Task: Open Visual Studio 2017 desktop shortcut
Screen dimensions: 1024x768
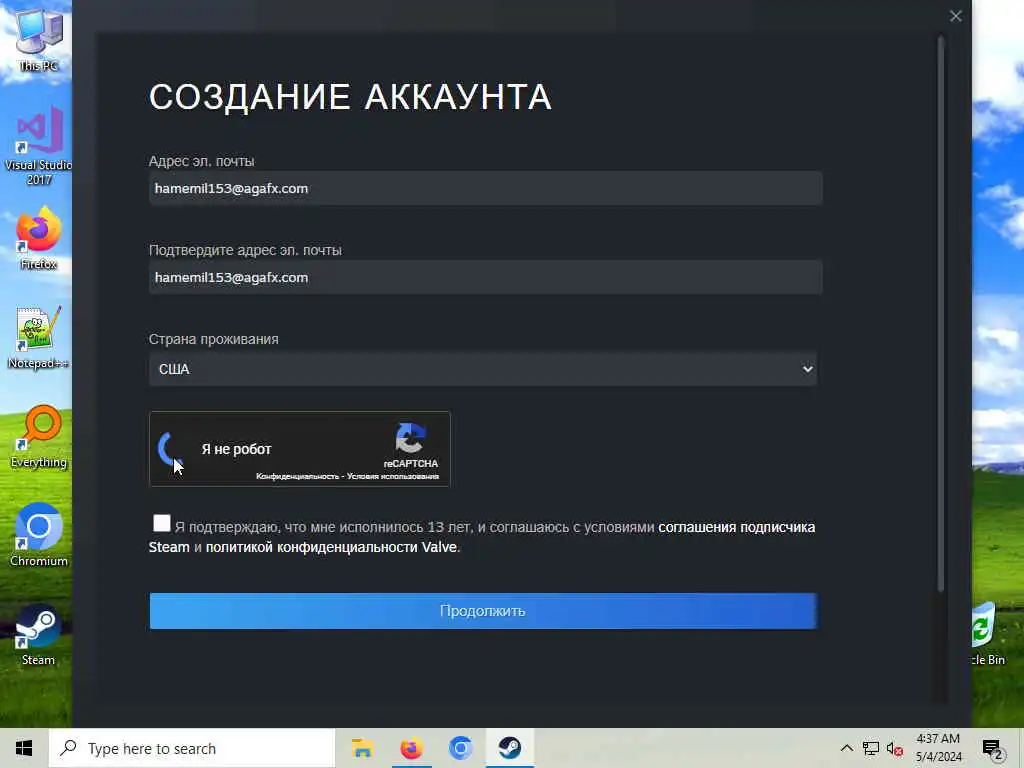Action: pyautogui.click(x=39, y=145)
